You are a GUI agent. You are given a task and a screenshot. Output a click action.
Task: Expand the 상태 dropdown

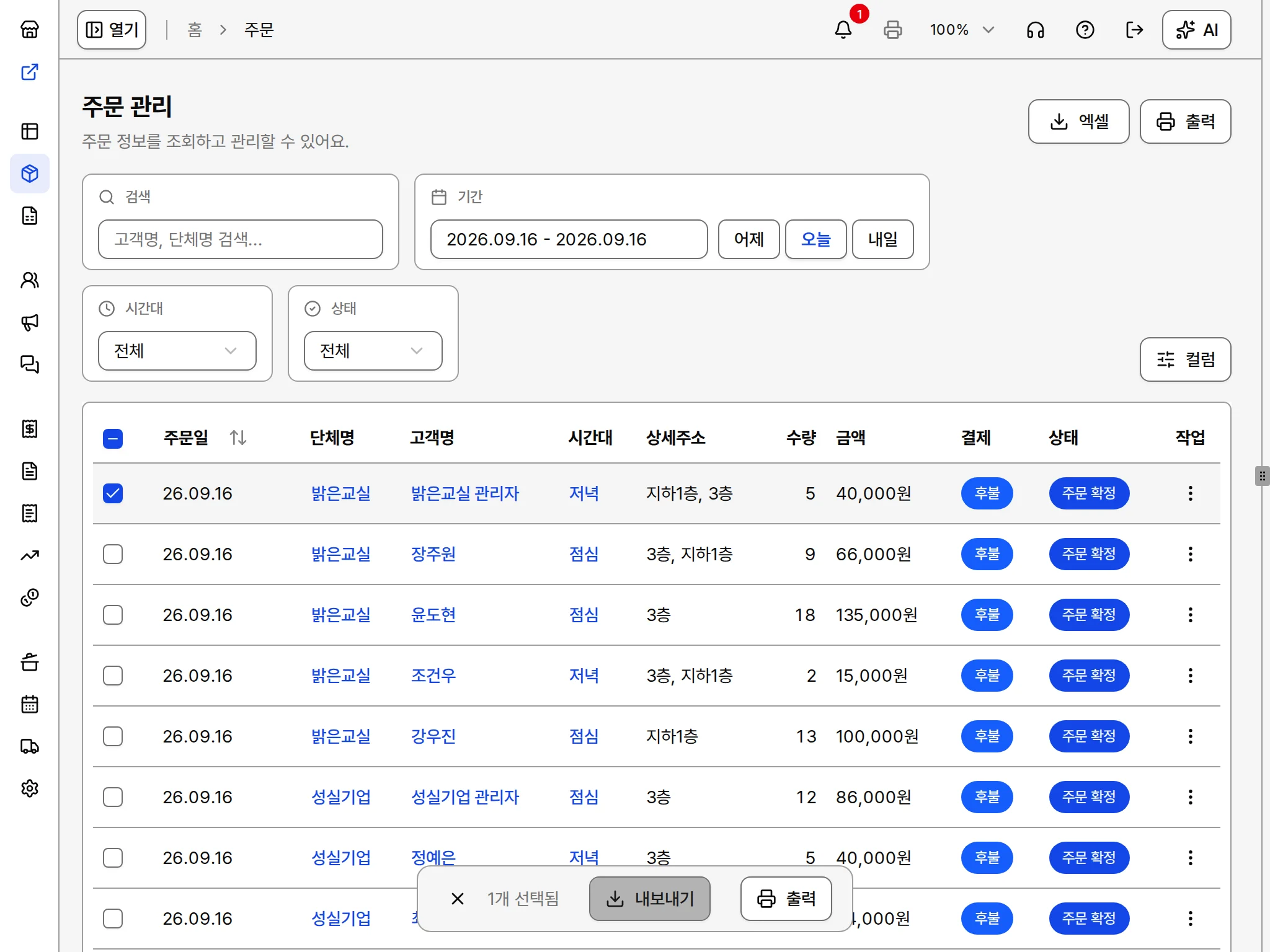click(x=373, y=351)
